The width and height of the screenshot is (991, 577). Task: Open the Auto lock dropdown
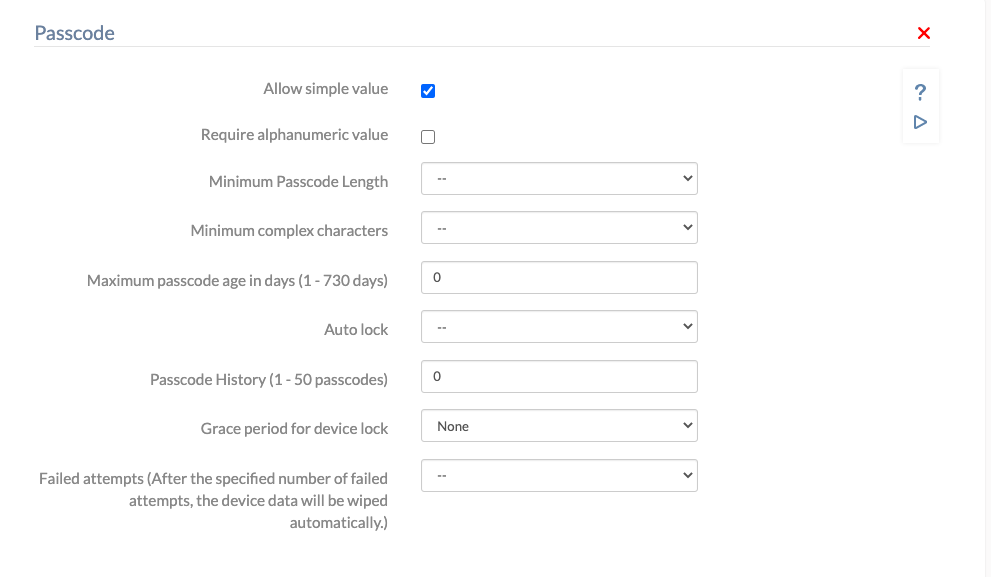(x=559, y=326)
